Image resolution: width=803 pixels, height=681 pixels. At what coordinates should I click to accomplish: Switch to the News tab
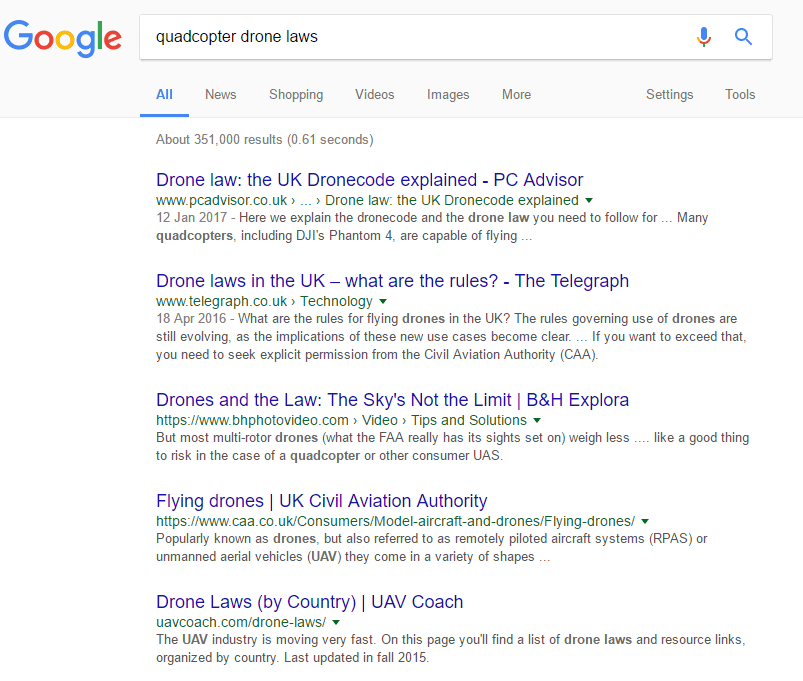coord(221,94)
